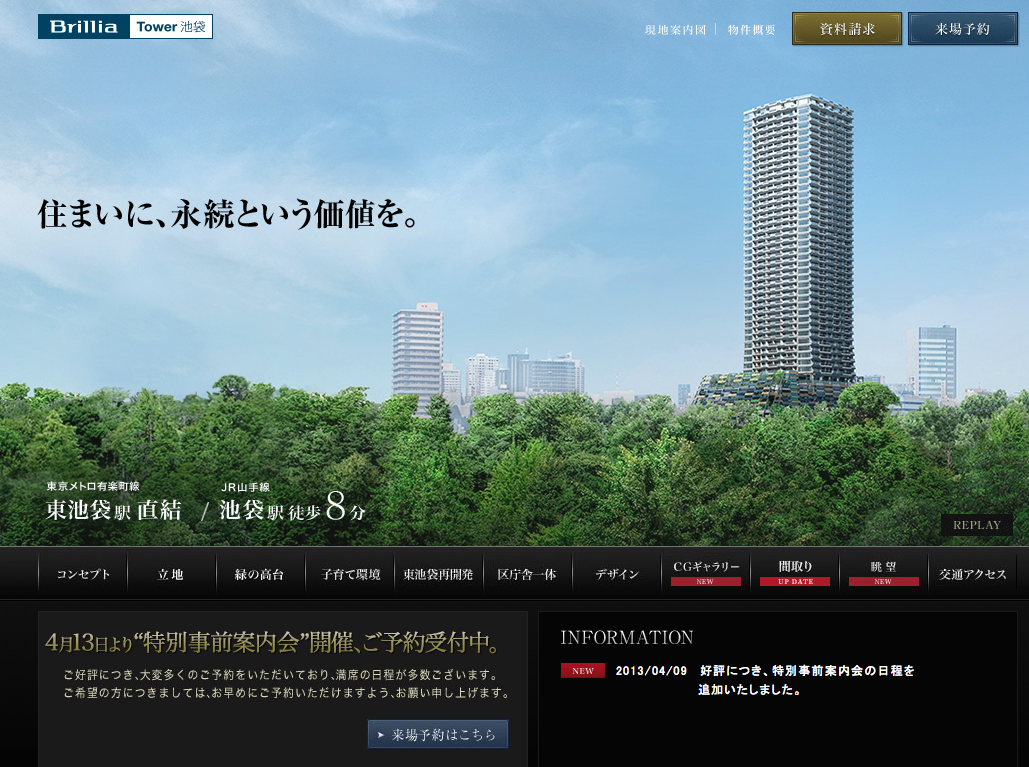1029x767 pixels.
Task: Click the gold 資料請求 button
Action: point(846,29)
